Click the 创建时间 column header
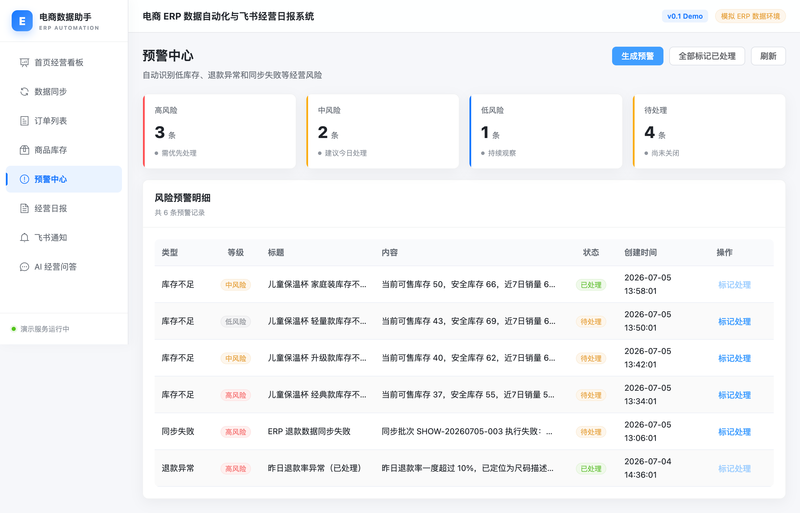 [640, 253]
